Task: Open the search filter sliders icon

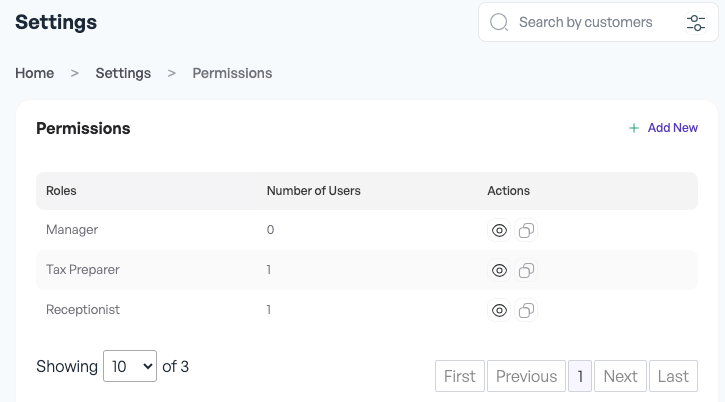Action: tap(696, 23)
